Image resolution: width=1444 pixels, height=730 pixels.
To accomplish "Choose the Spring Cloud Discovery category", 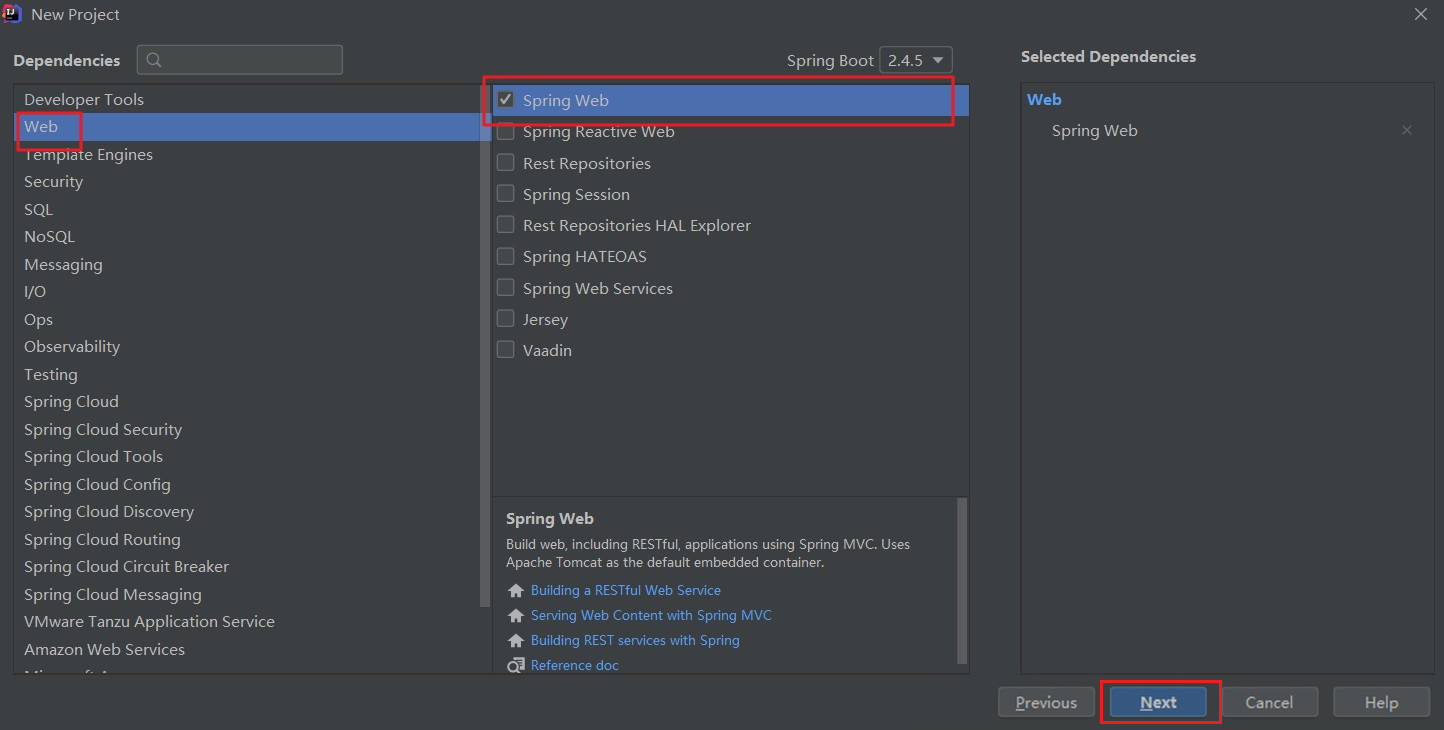I will [x=109, y=512].
